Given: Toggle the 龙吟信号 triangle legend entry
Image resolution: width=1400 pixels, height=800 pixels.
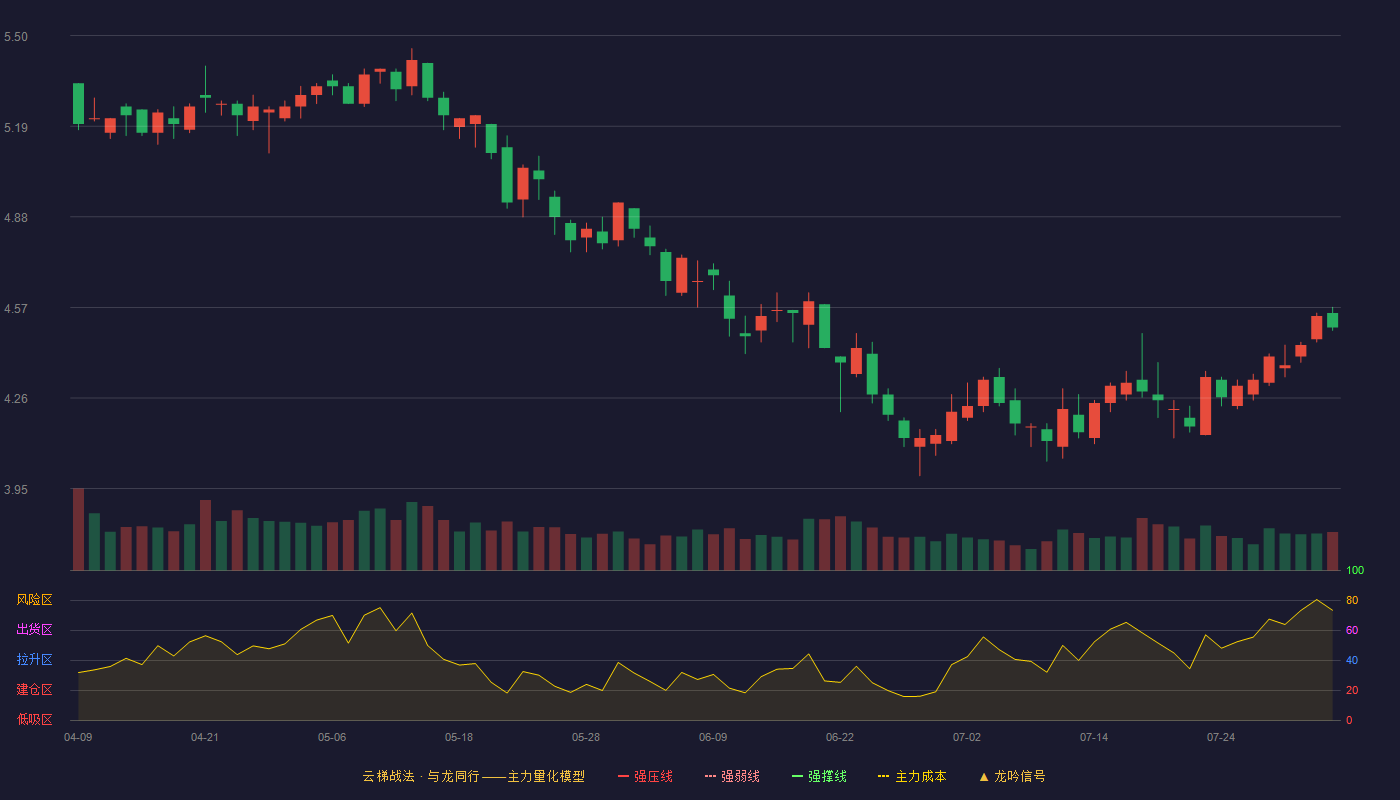Looking at the screenshot, I should pos(1012,776).
